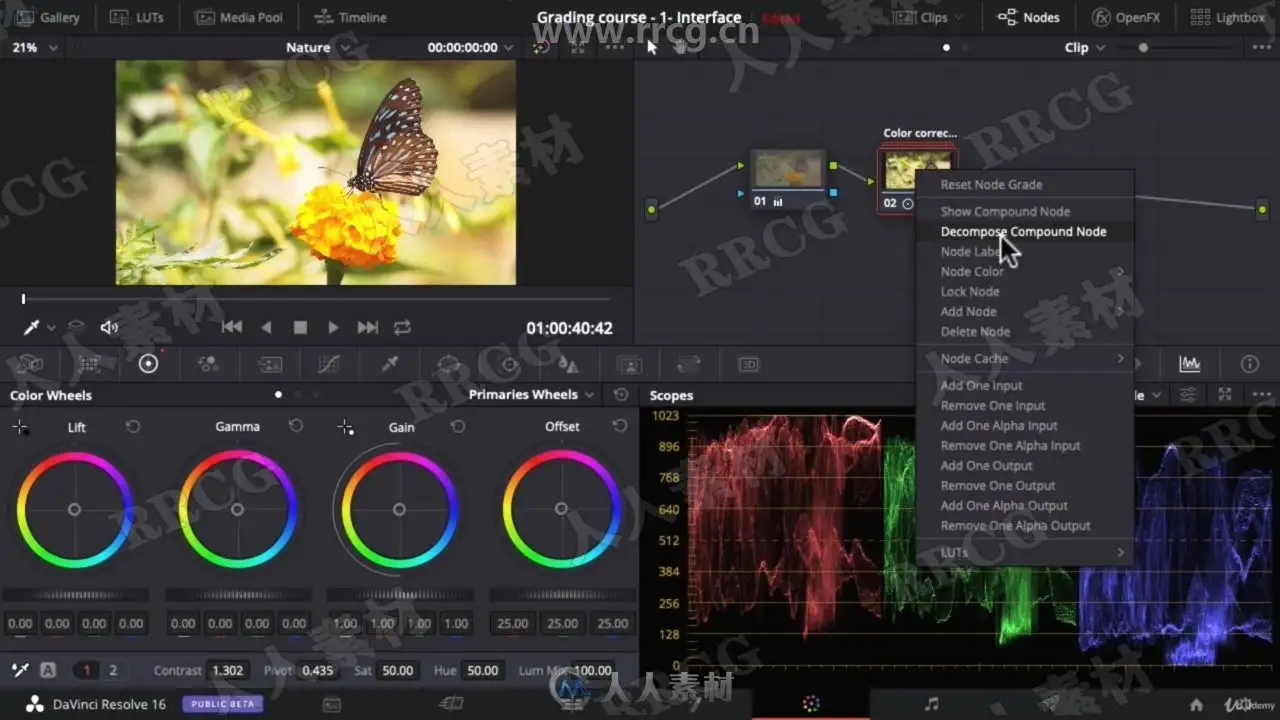Open the Curves palette icon

click(x=329, y=364)
